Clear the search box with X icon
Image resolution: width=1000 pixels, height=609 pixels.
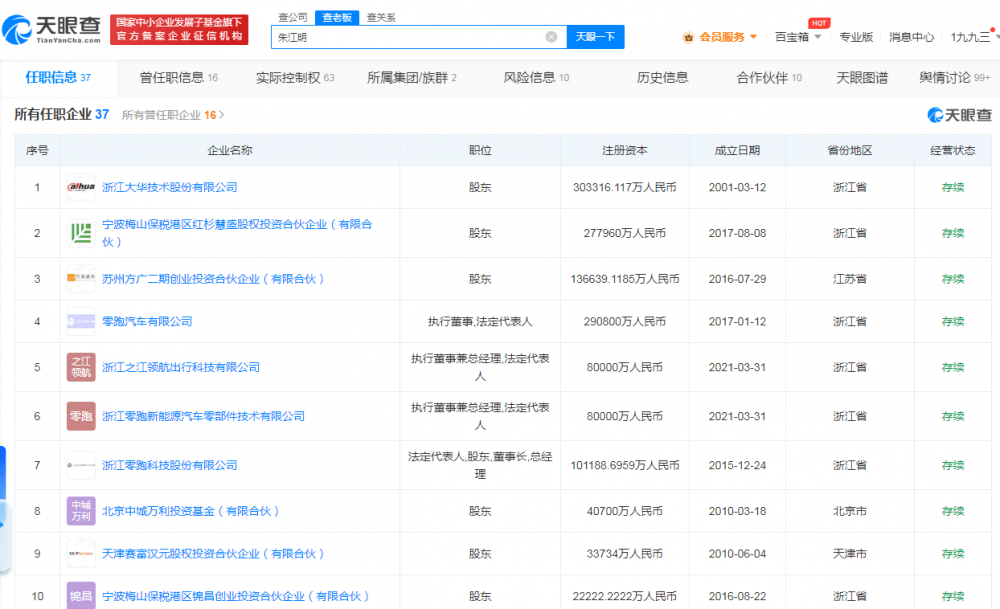(551, 37)
